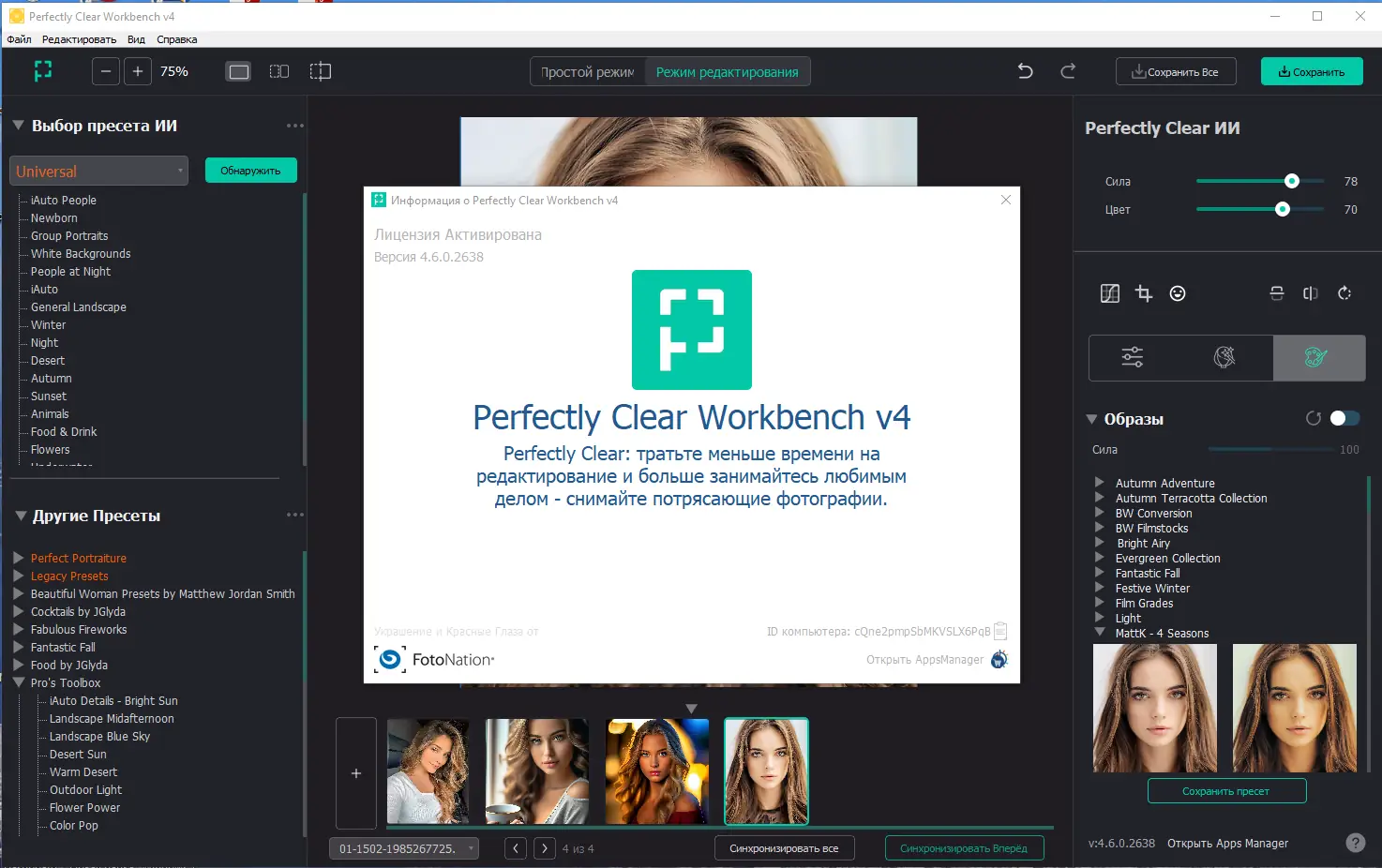Viewport: 1382px width, 868px height.
Task: Open the Редактировать menu
Action: click(x=79, y=39)
